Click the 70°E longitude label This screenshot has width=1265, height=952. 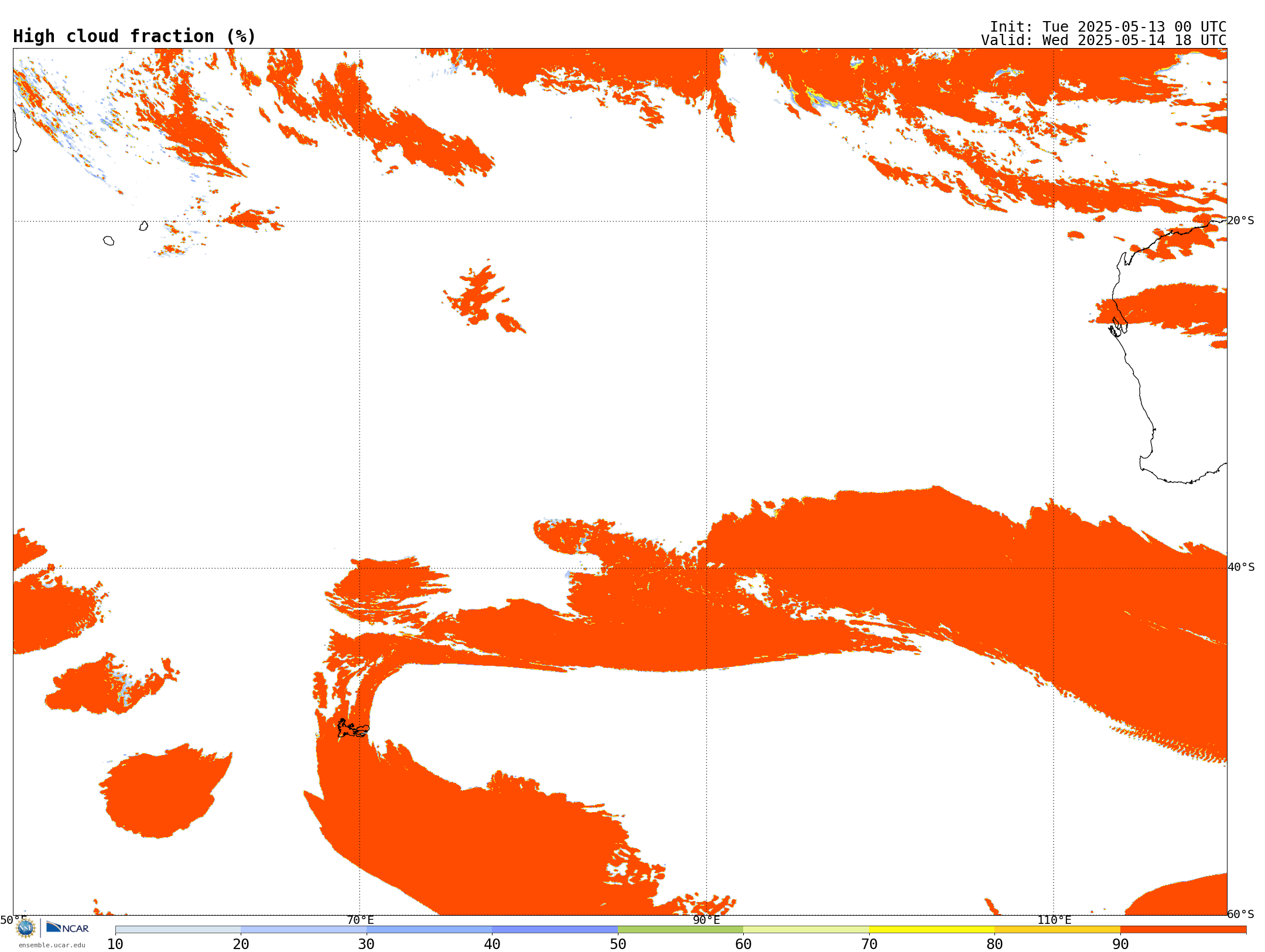pos(360,920)
